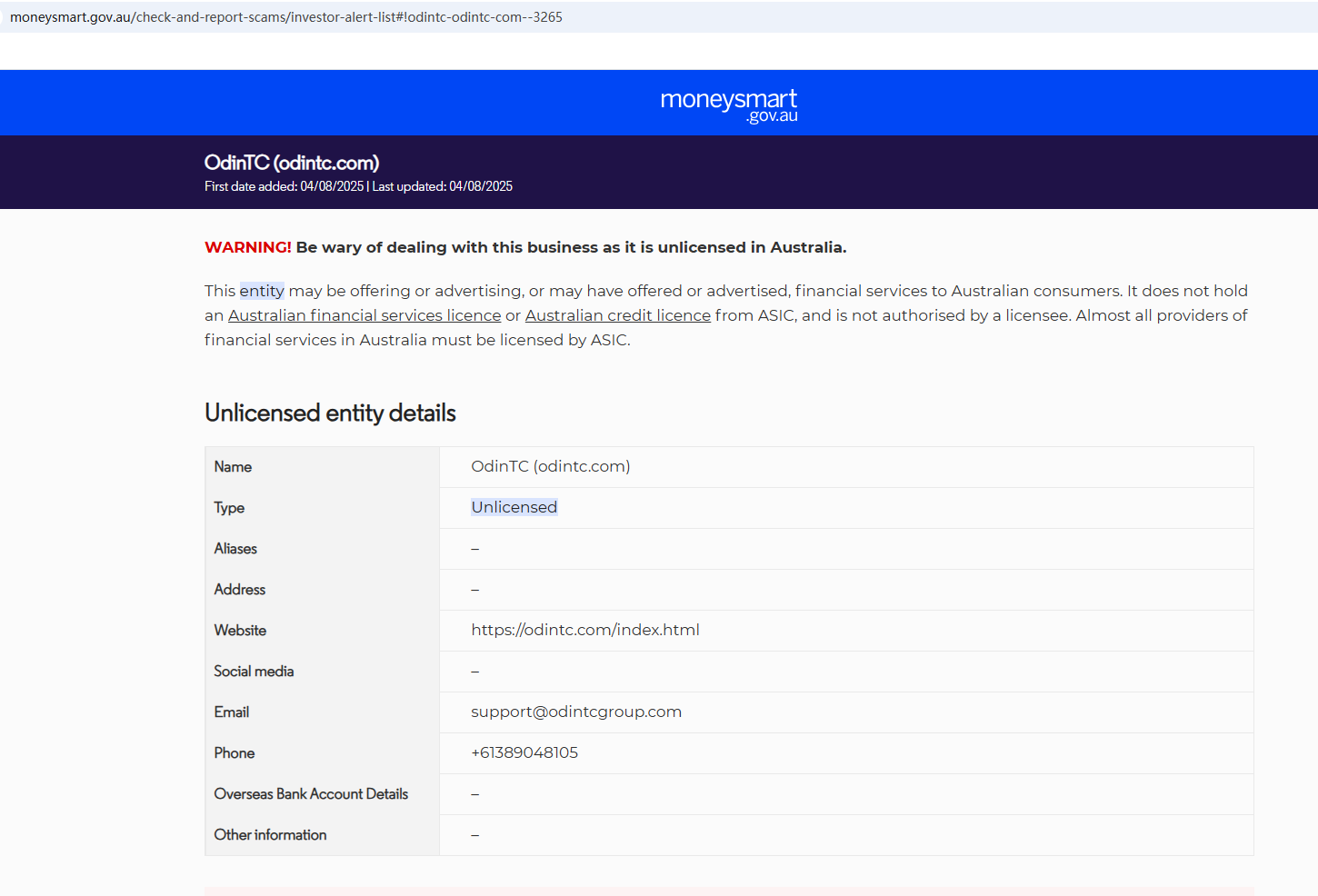Click the browser address bar URL
The height and width of the screenshot is (896, 1318).
(x=286, y=17)
